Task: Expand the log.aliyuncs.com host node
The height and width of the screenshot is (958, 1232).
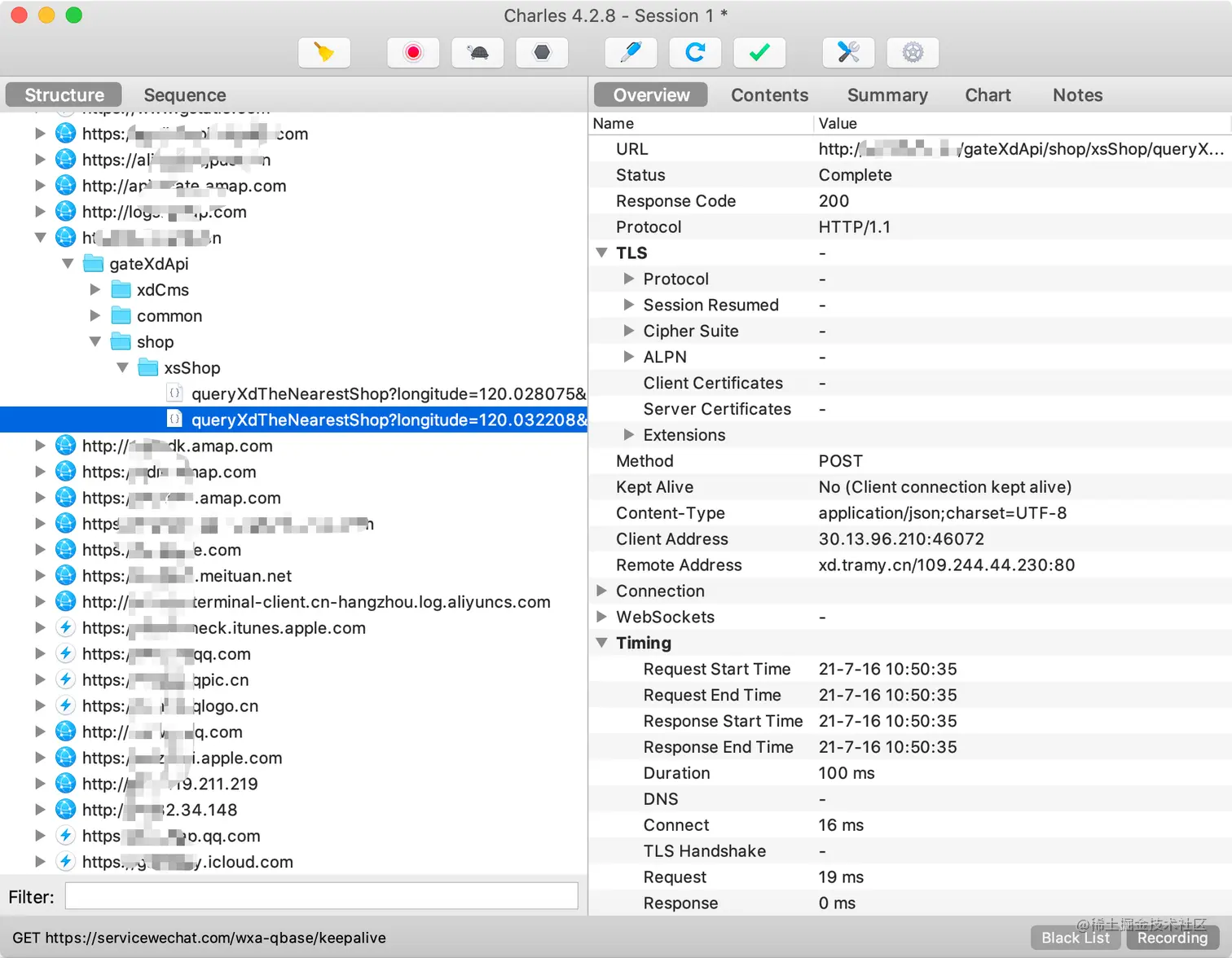Action: click(x=40, y=602)
